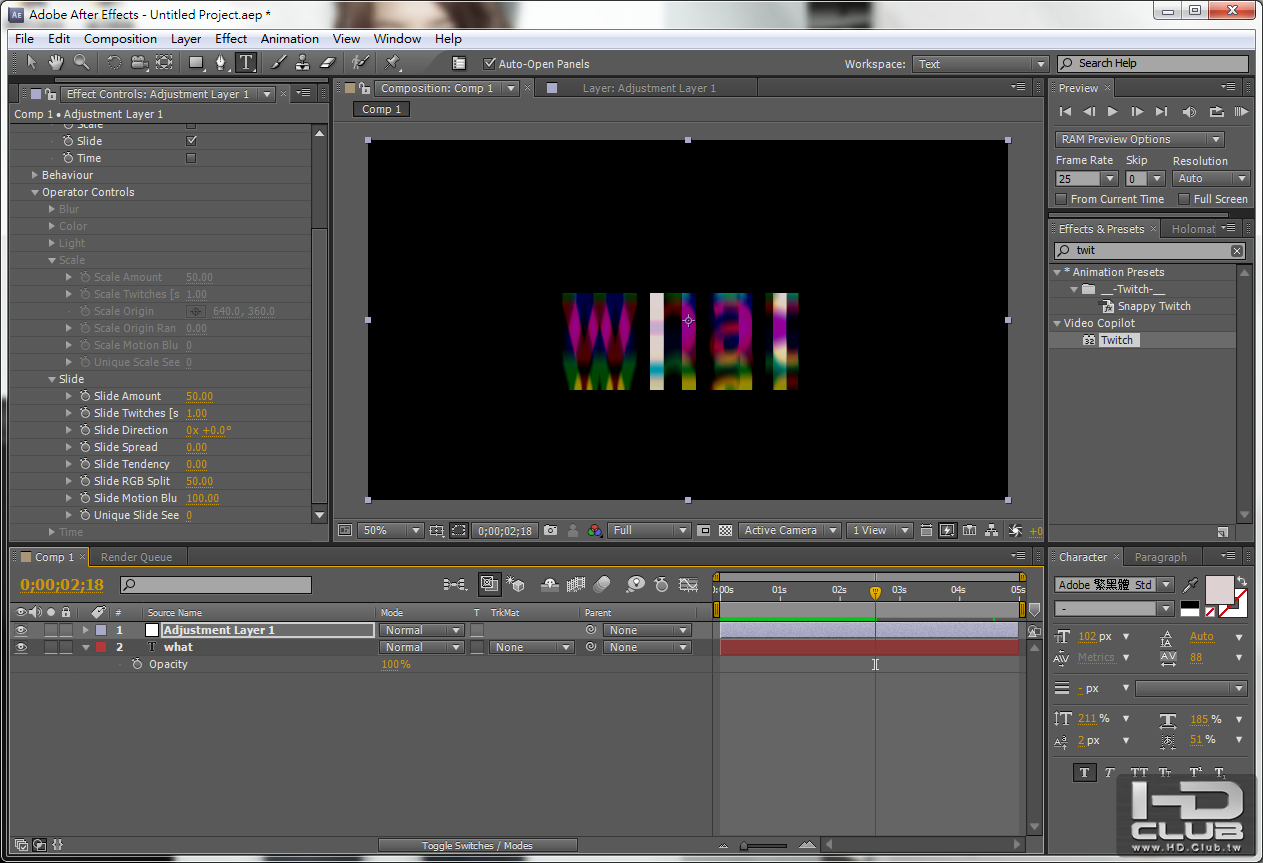Hide Adjustment Layer 1 with its eye
This screenshot has width=1263, height=863.
(21, 630)
